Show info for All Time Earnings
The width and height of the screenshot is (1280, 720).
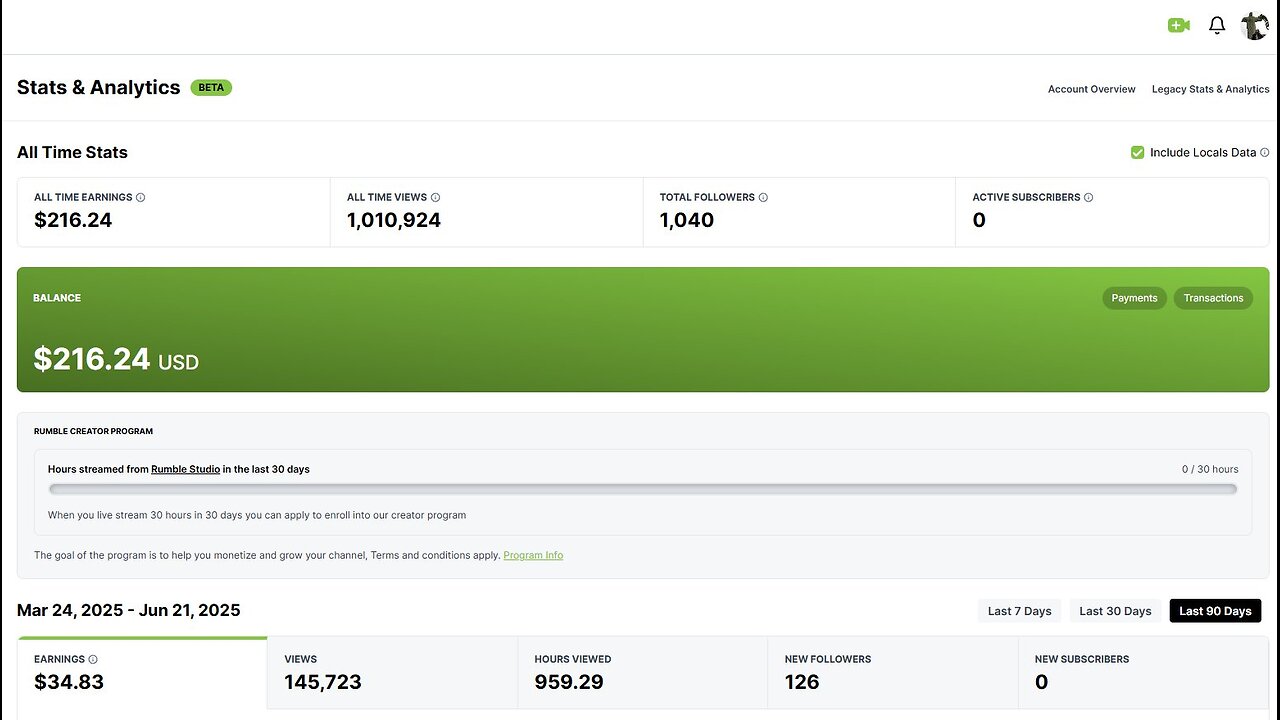(x=140, y=197)
